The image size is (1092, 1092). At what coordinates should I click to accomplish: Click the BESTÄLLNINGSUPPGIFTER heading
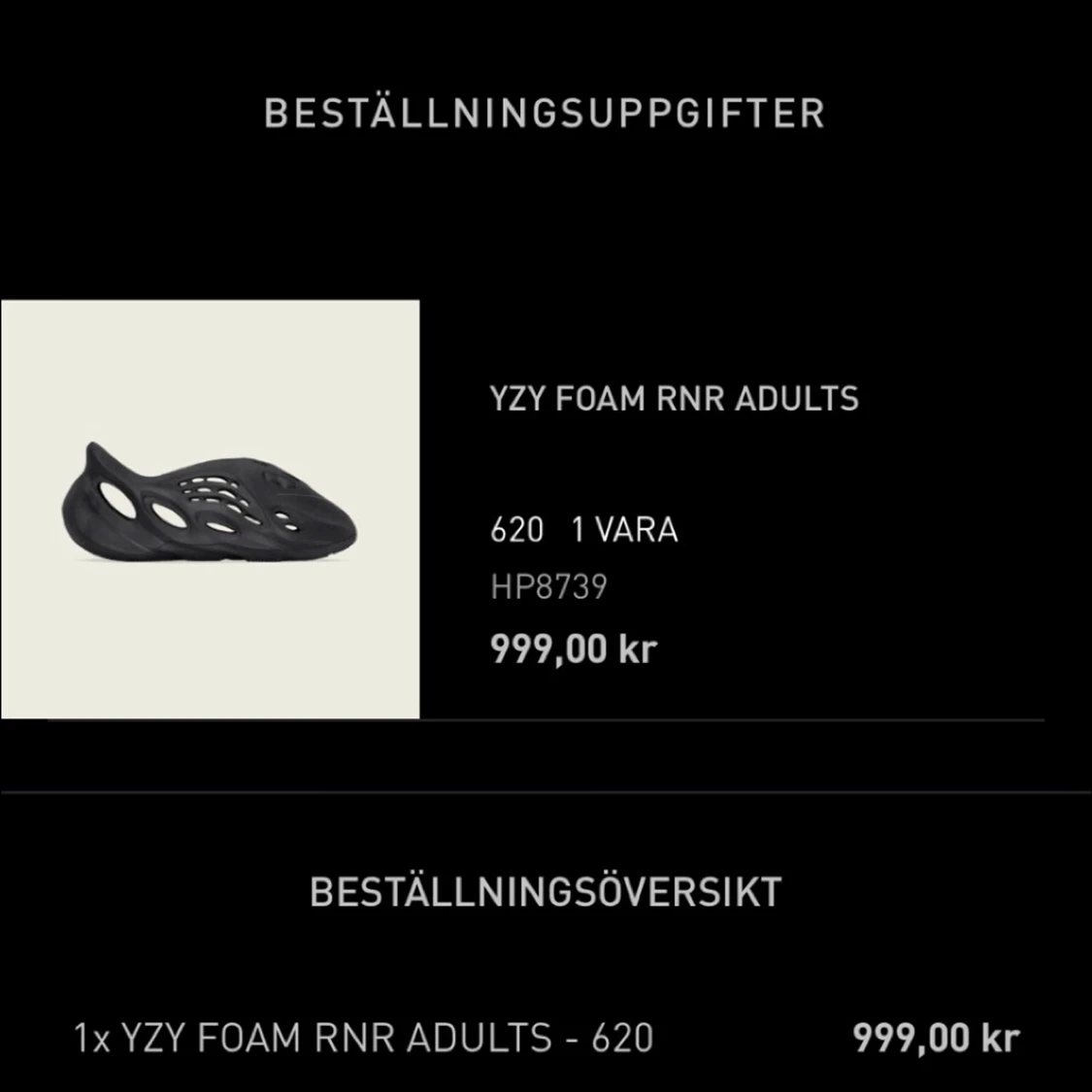pyautogui.click(x=545, y=114)
